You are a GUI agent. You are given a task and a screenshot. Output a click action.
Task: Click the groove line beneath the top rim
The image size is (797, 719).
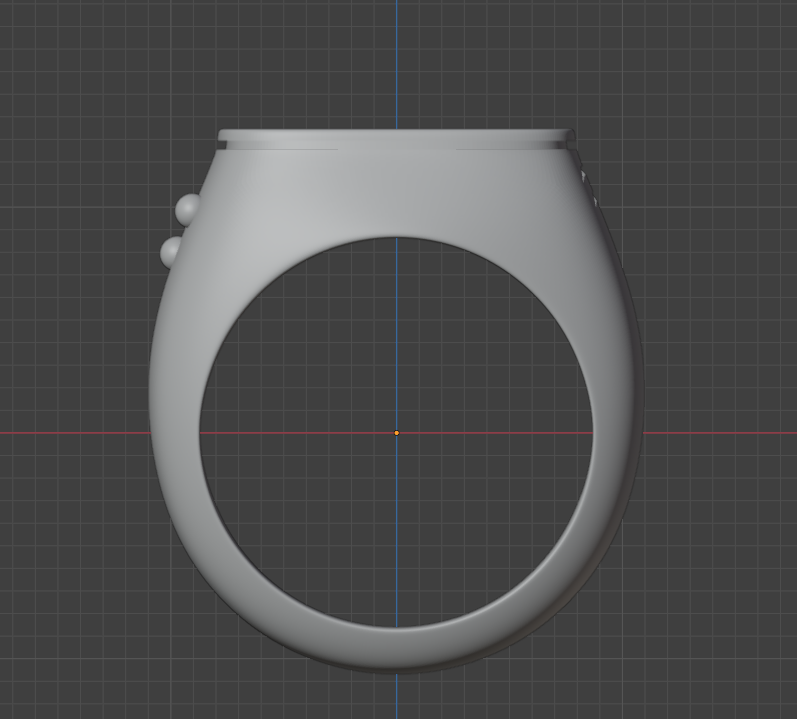pyautogui.click(x=396, y=149)
